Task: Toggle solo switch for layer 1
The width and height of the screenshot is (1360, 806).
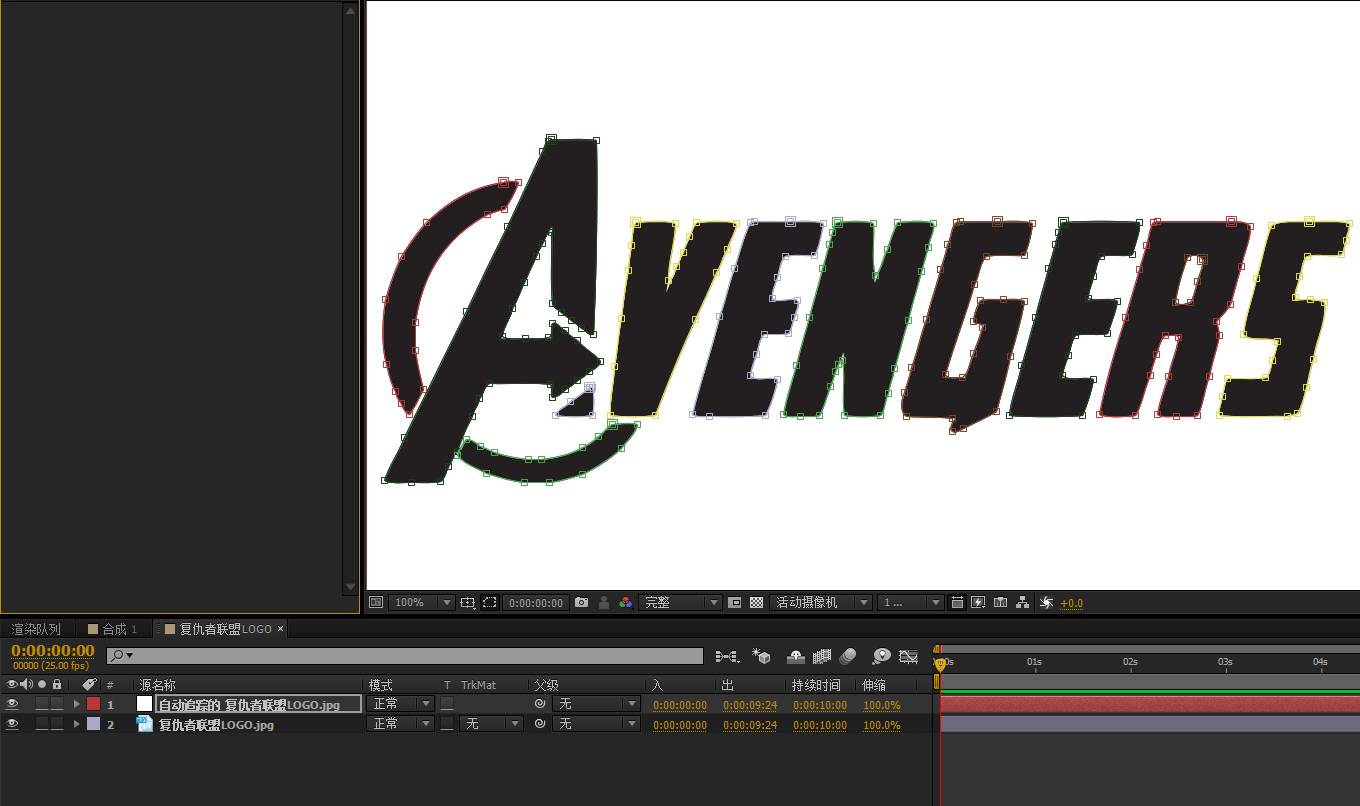Action: 42,704
